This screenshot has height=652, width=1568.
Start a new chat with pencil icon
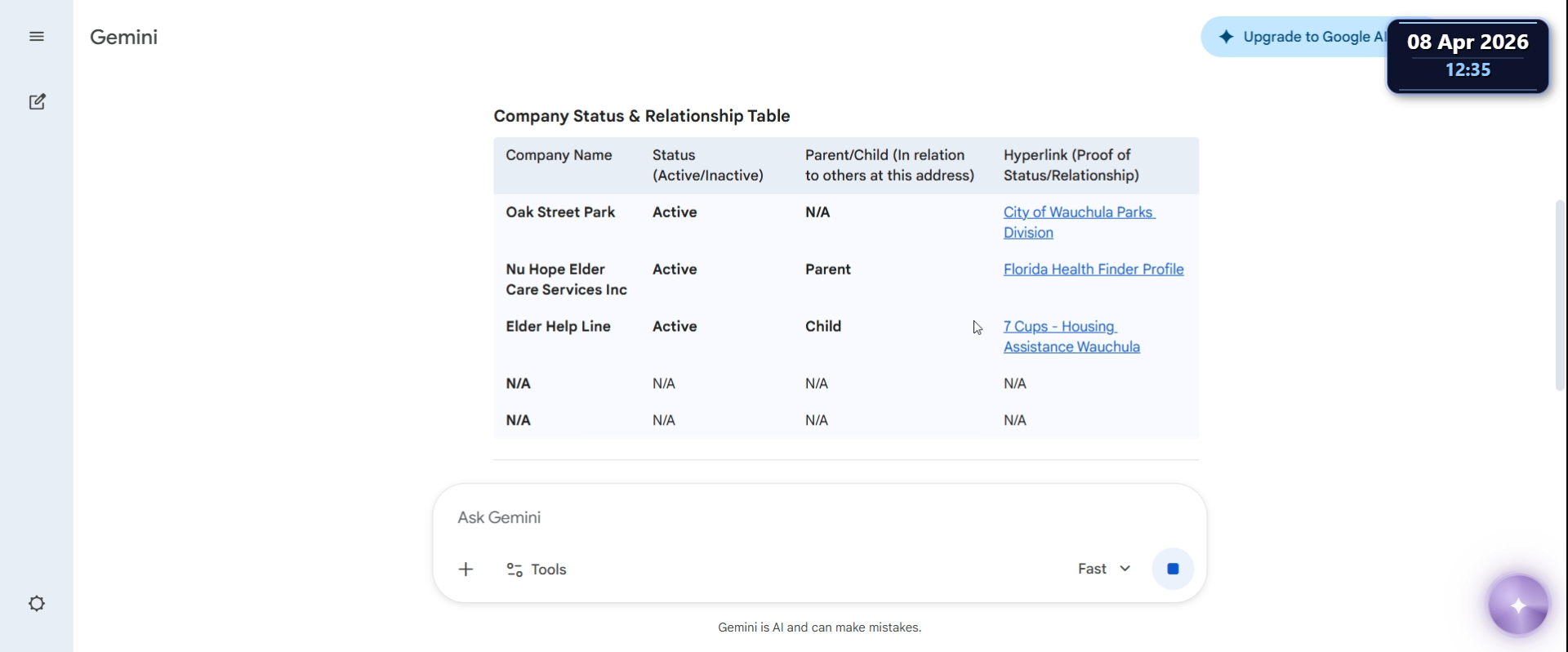(37, 102)
